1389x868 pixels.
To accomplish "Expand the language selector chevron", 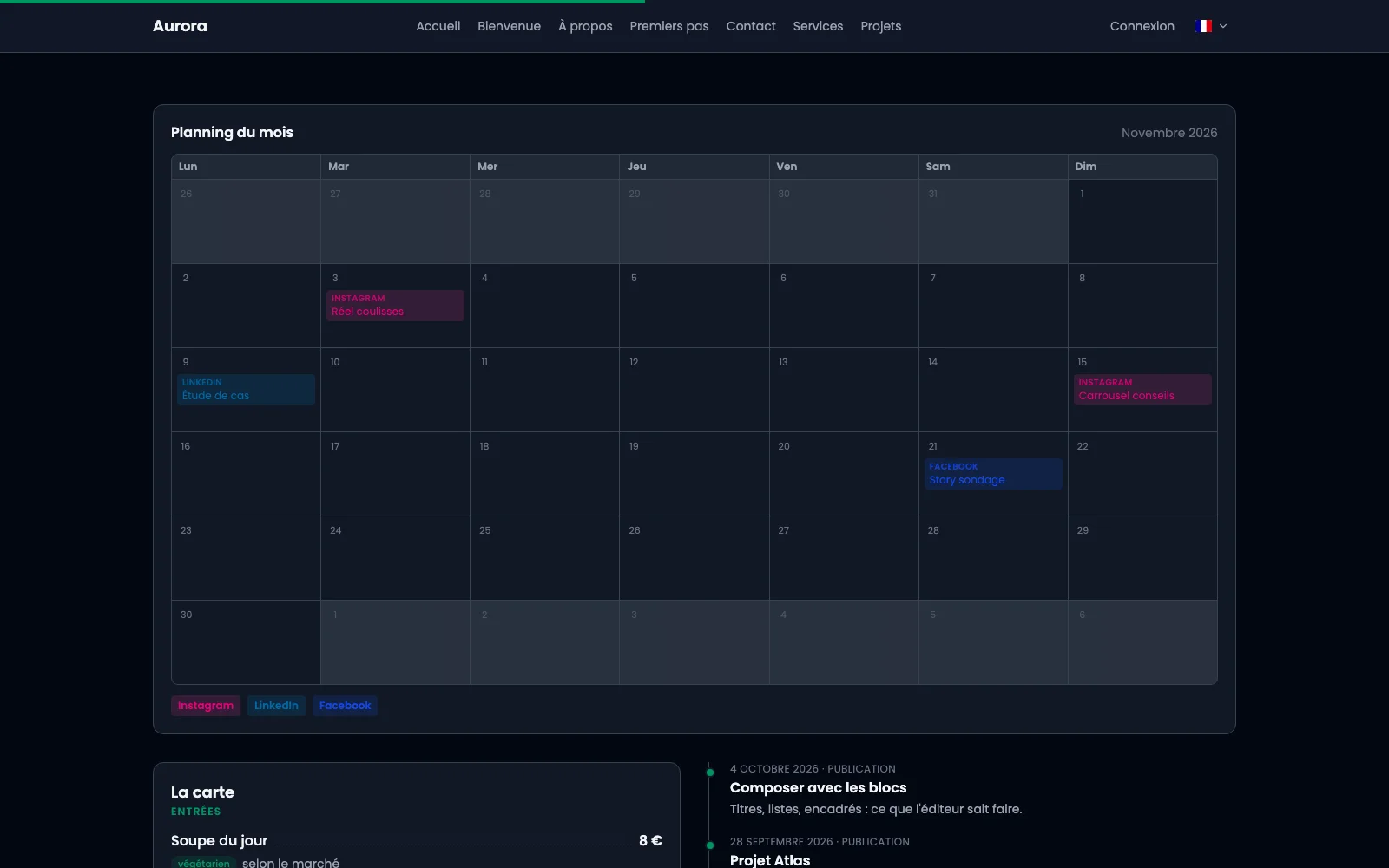I will coord(1223,26).
